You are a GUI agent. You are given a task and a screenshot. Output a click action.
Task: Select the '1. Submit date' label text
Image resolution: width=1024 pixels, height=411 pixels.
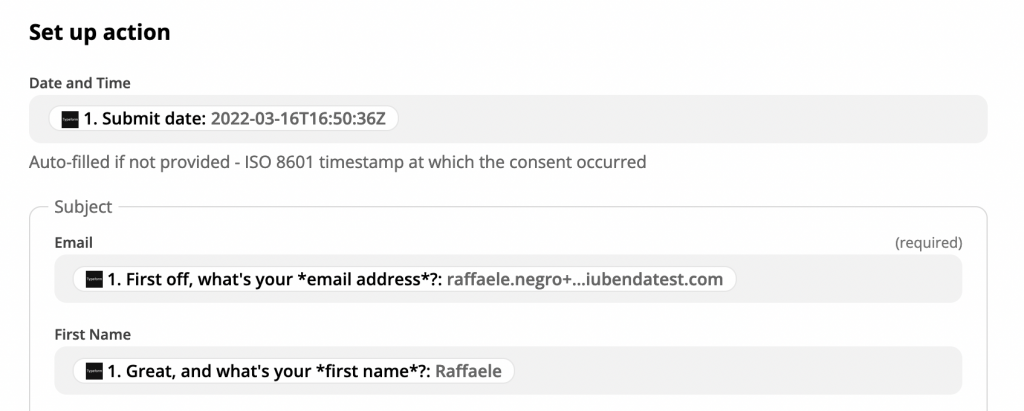pyautogui.click(x=145, y=118)
